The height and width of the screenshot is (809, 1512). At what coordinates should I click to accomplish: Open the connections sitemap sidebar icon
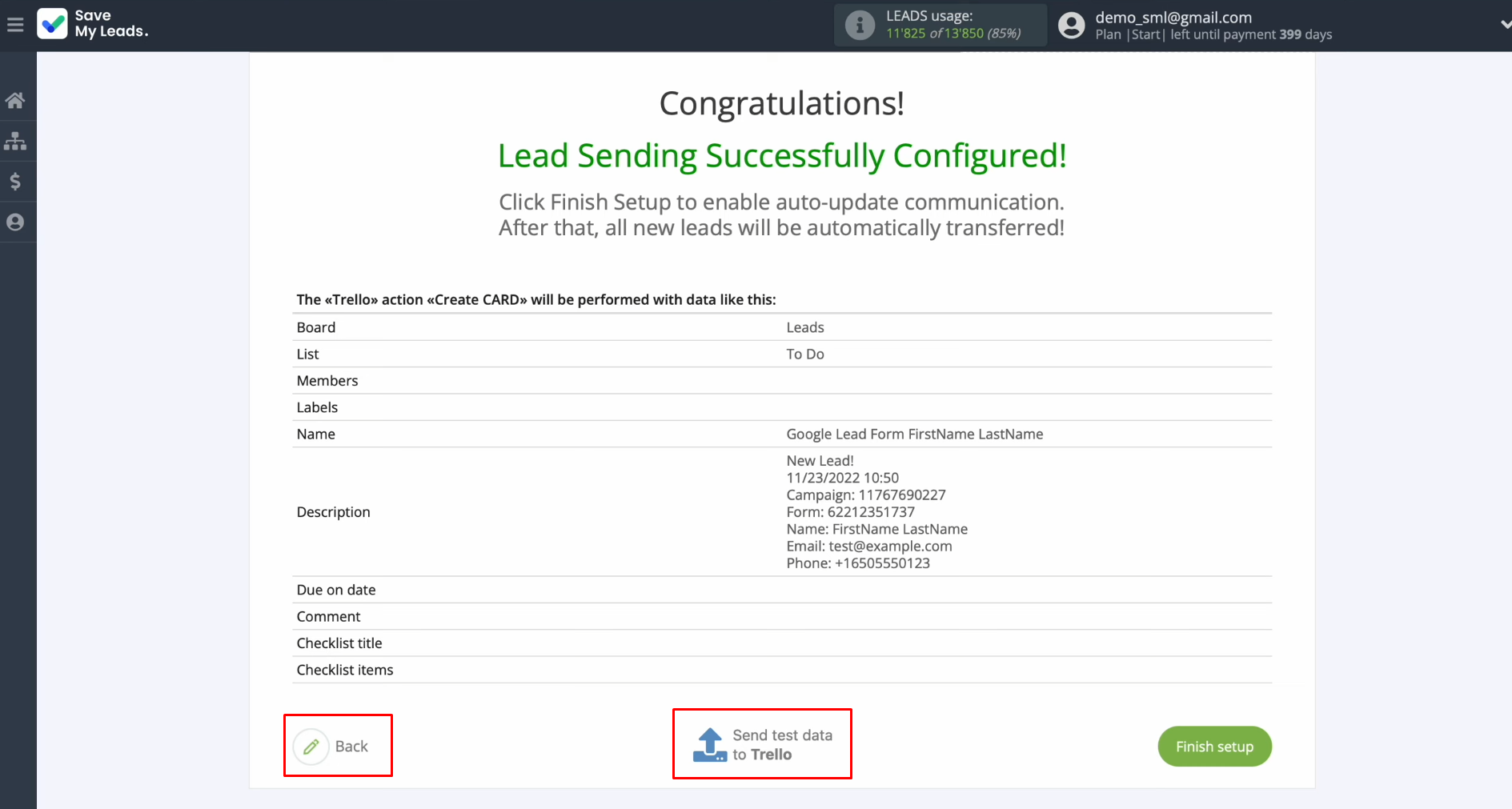click(15, 141)
